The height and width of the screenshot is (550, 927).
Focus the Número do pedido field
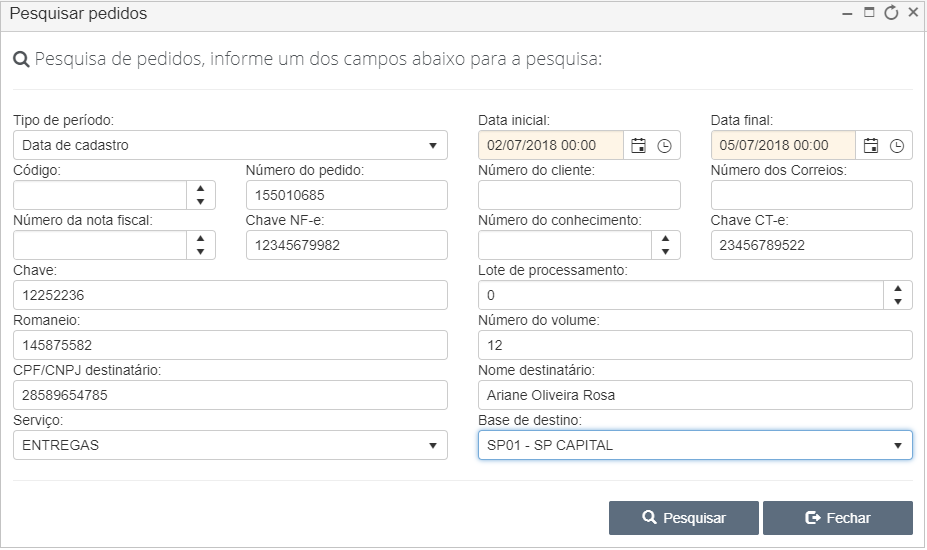pos(346,195)
